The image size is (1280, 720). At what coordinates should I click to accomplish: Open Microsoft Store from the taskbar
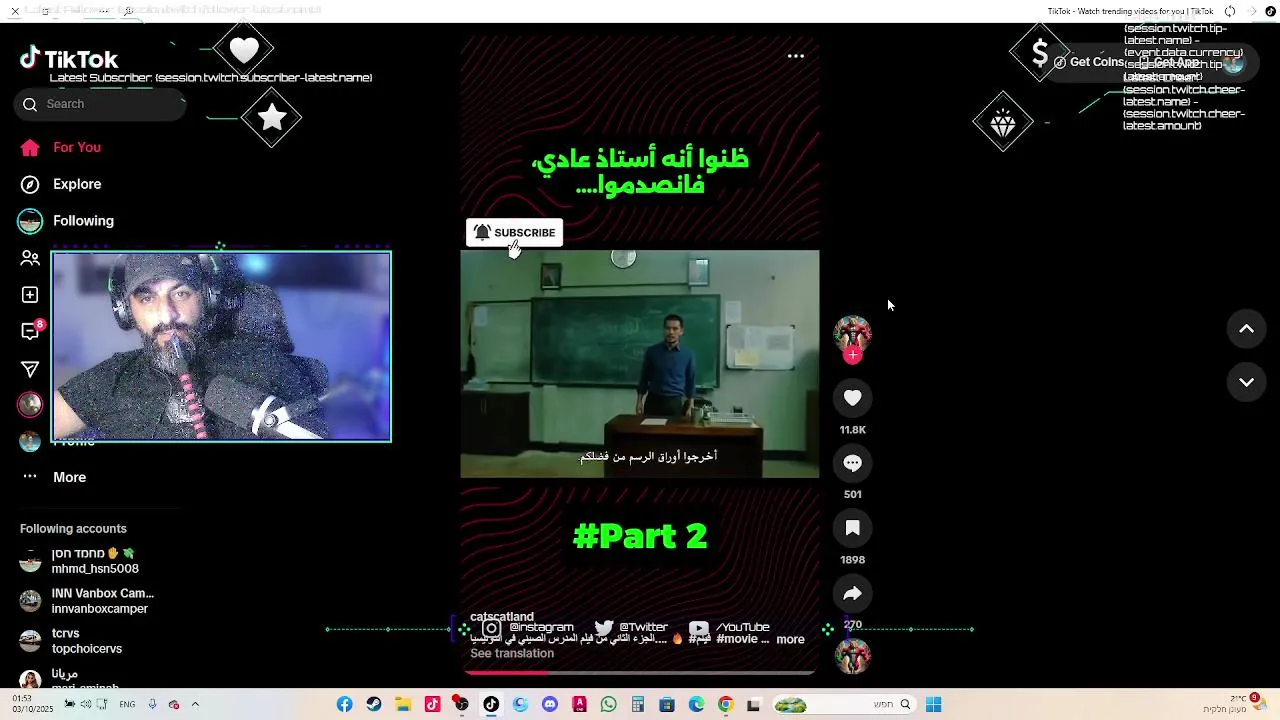tap(667, 705)
